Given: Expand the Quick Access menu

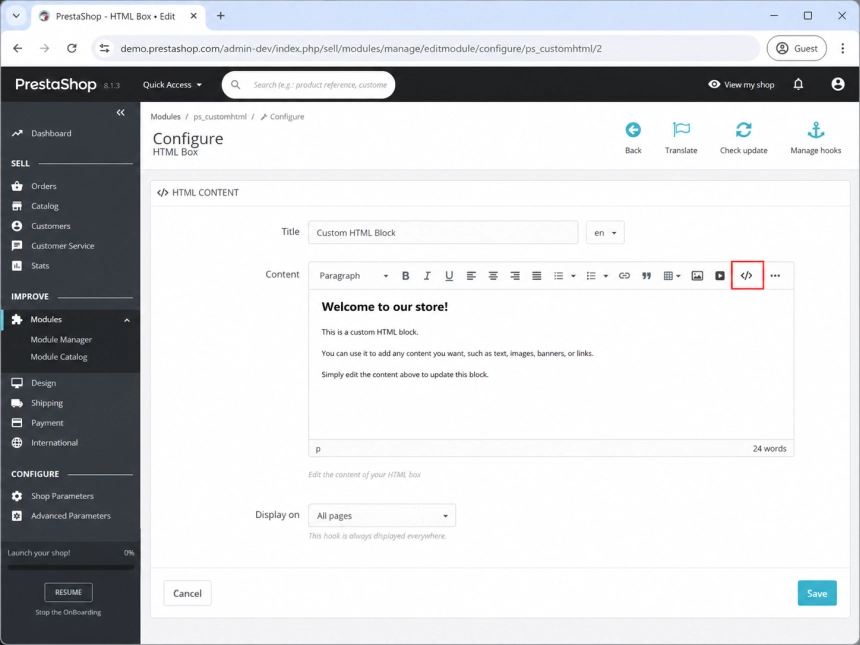Looking at the screenshot, I should 172,84.
